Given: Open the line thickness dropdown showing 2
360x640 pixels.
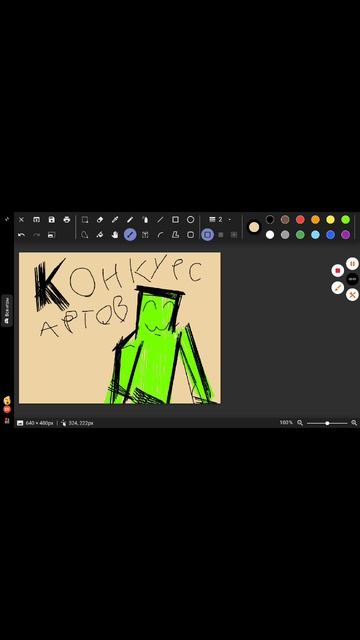Looking at the screenshot, I should tap(220, 220).
